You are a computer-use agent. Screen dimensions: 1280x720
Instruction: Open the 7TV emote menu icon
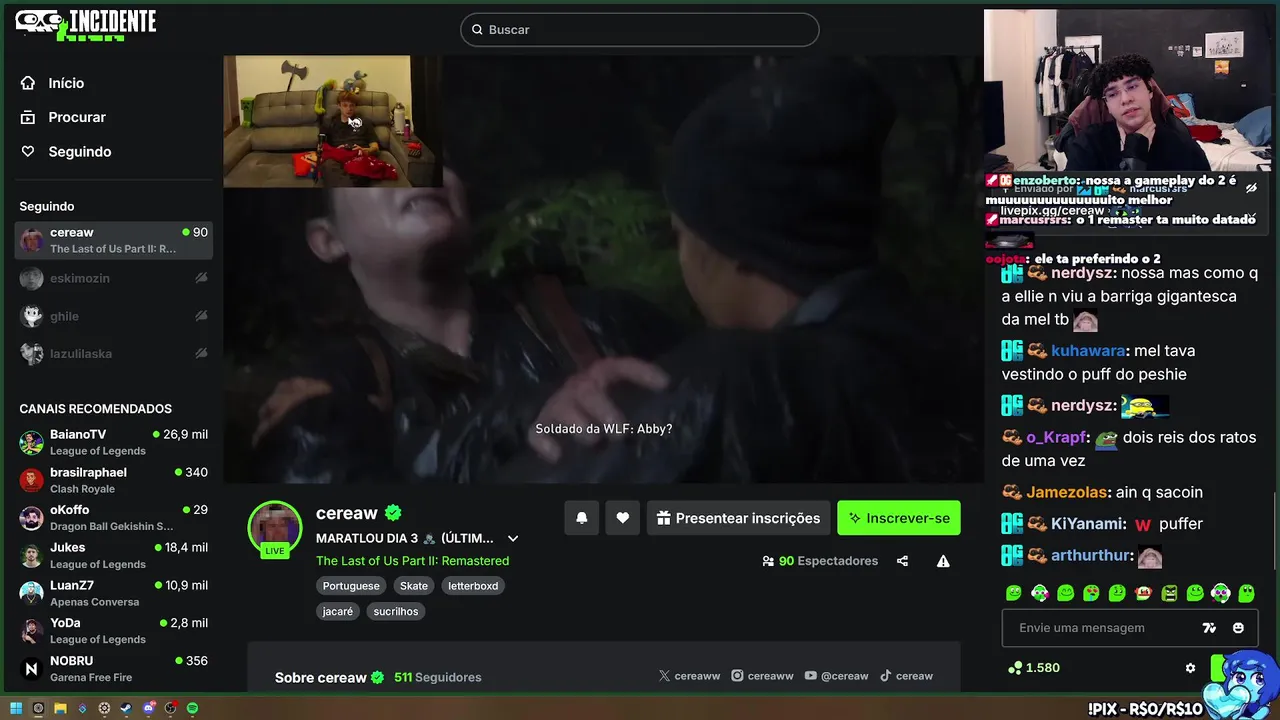pos(1209,628)
